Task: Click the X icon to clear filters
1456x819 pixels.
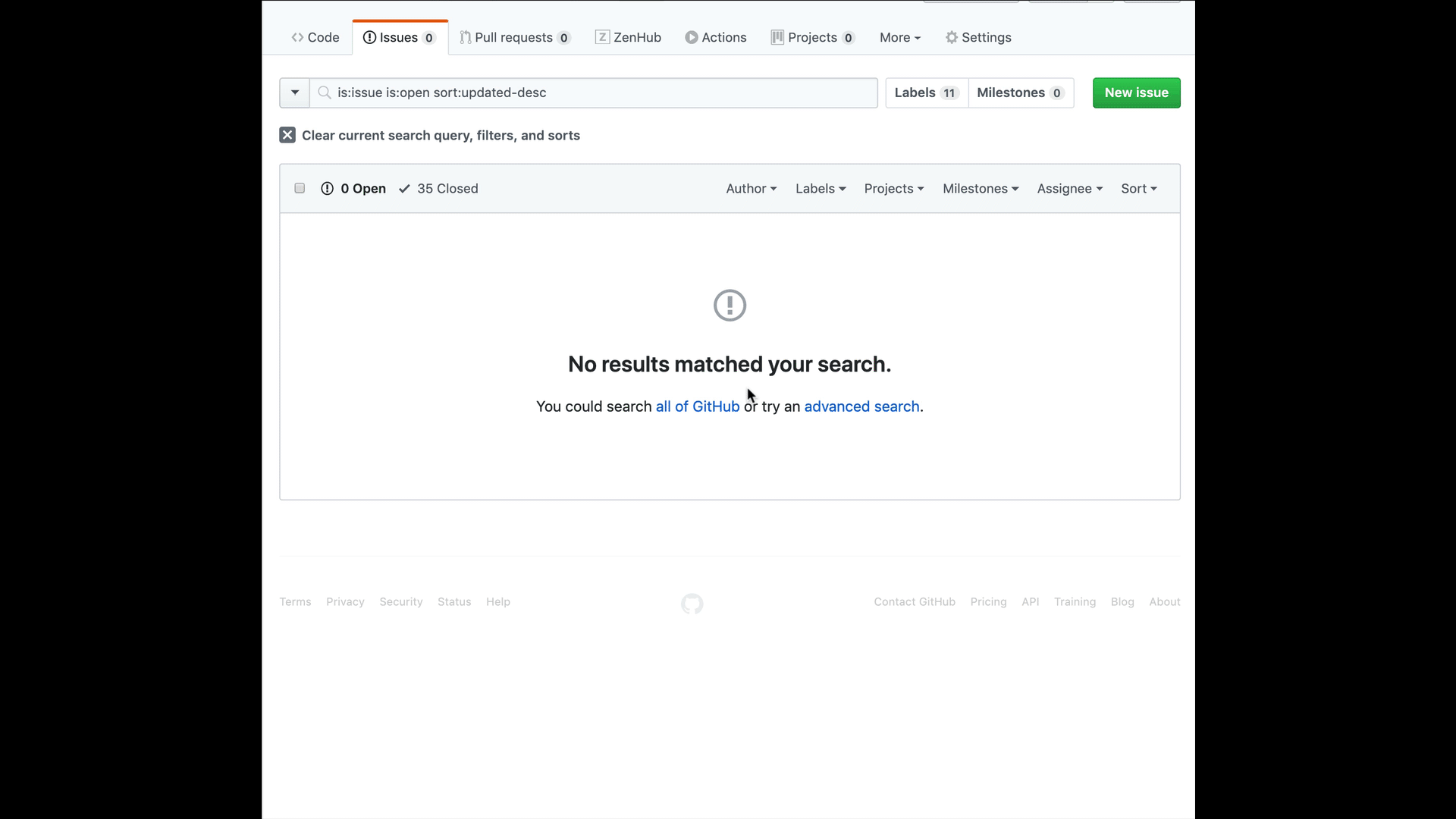Action: [287, 135]
